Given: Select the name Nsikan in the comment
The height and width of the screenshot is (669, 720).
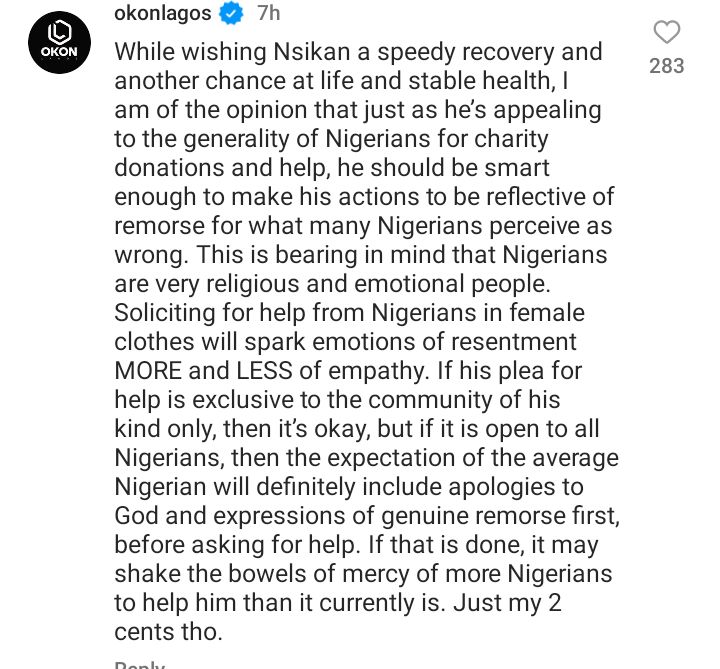Looking at the screenshot, I should pos(312,51).
